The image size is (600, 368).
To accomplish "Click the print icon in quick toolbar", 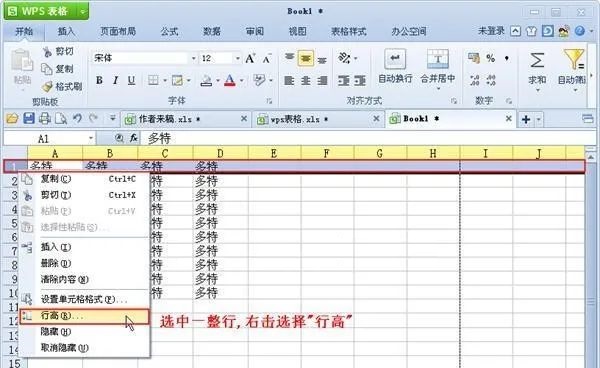I will tap(45, 119).
